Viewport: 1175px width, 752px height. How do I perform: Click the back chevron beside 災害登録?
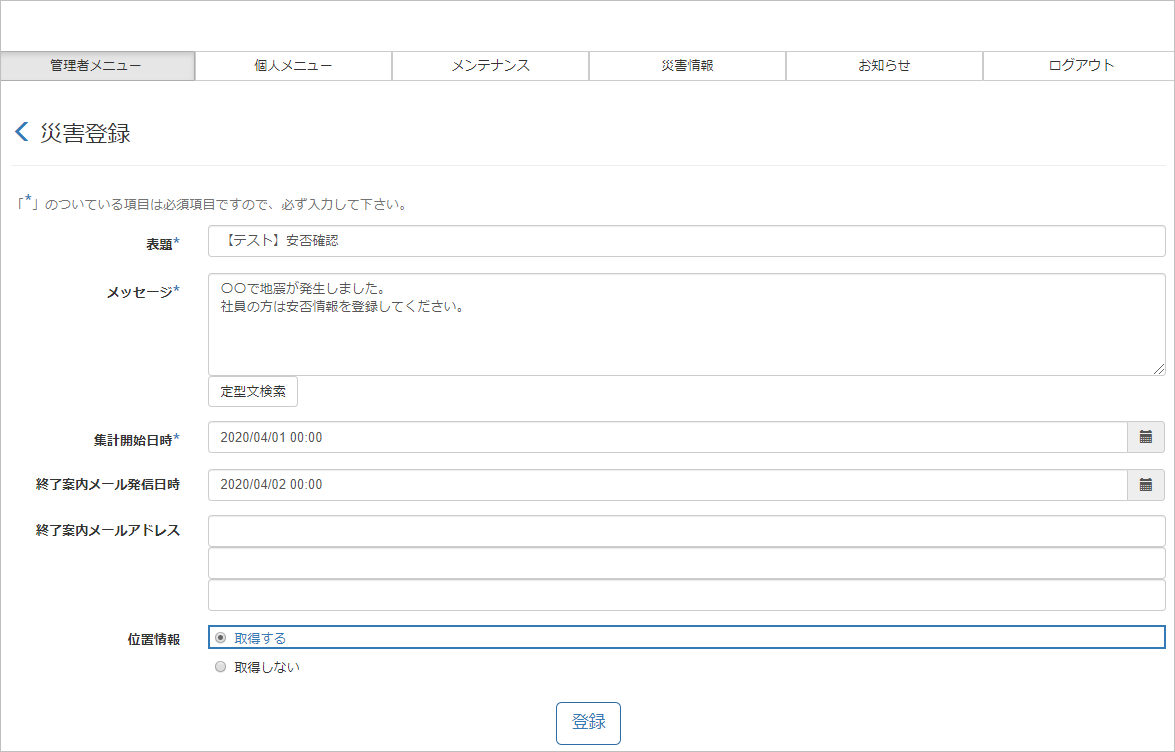(19, 131)
